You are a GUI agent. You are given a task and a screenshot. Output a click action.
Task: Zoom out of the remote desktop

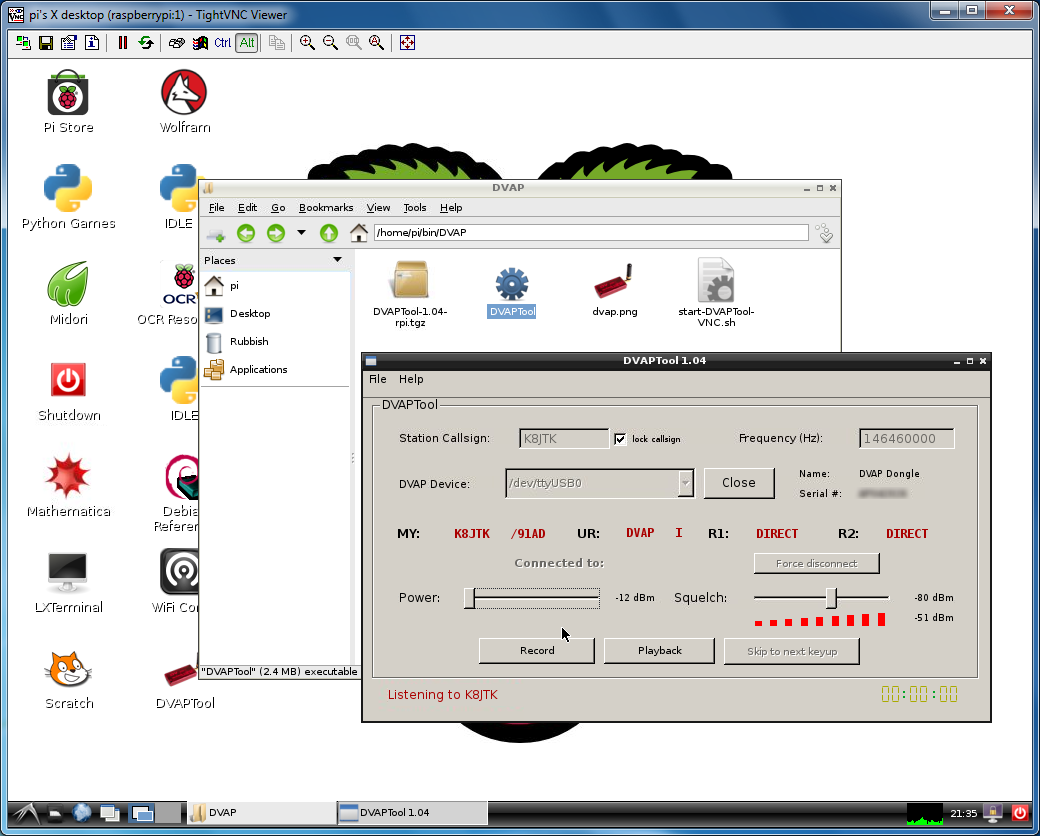click(x=330, y=43)
